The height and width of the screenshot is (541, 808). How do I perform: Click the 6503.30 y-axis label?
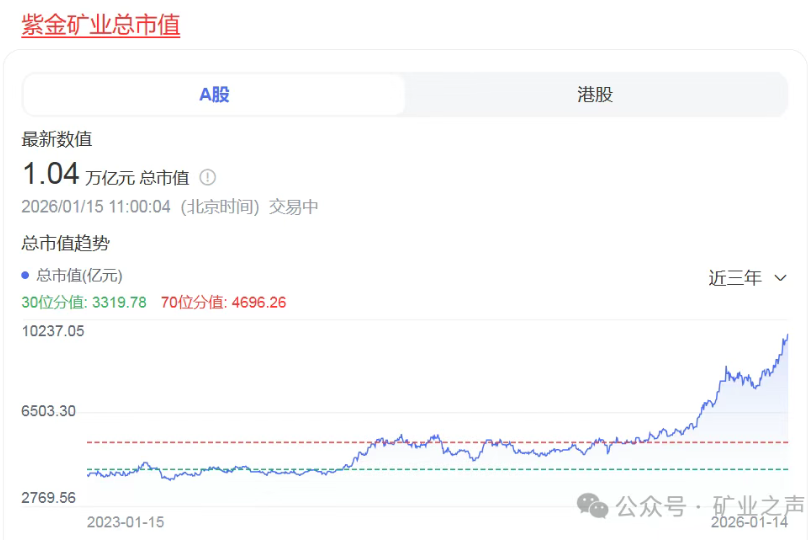pyautogui.click(x=49, y=411)
